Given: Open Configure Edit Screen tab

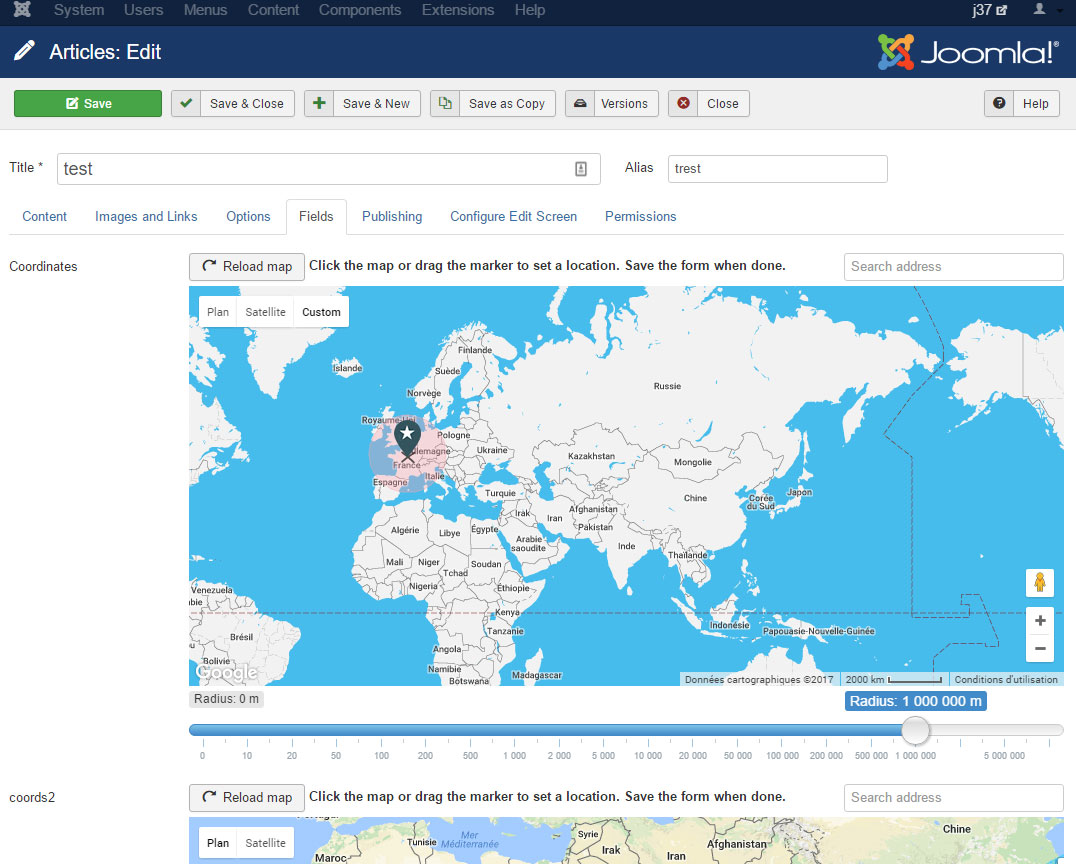Looking at the screenshot, I should (x=513, y=217).
